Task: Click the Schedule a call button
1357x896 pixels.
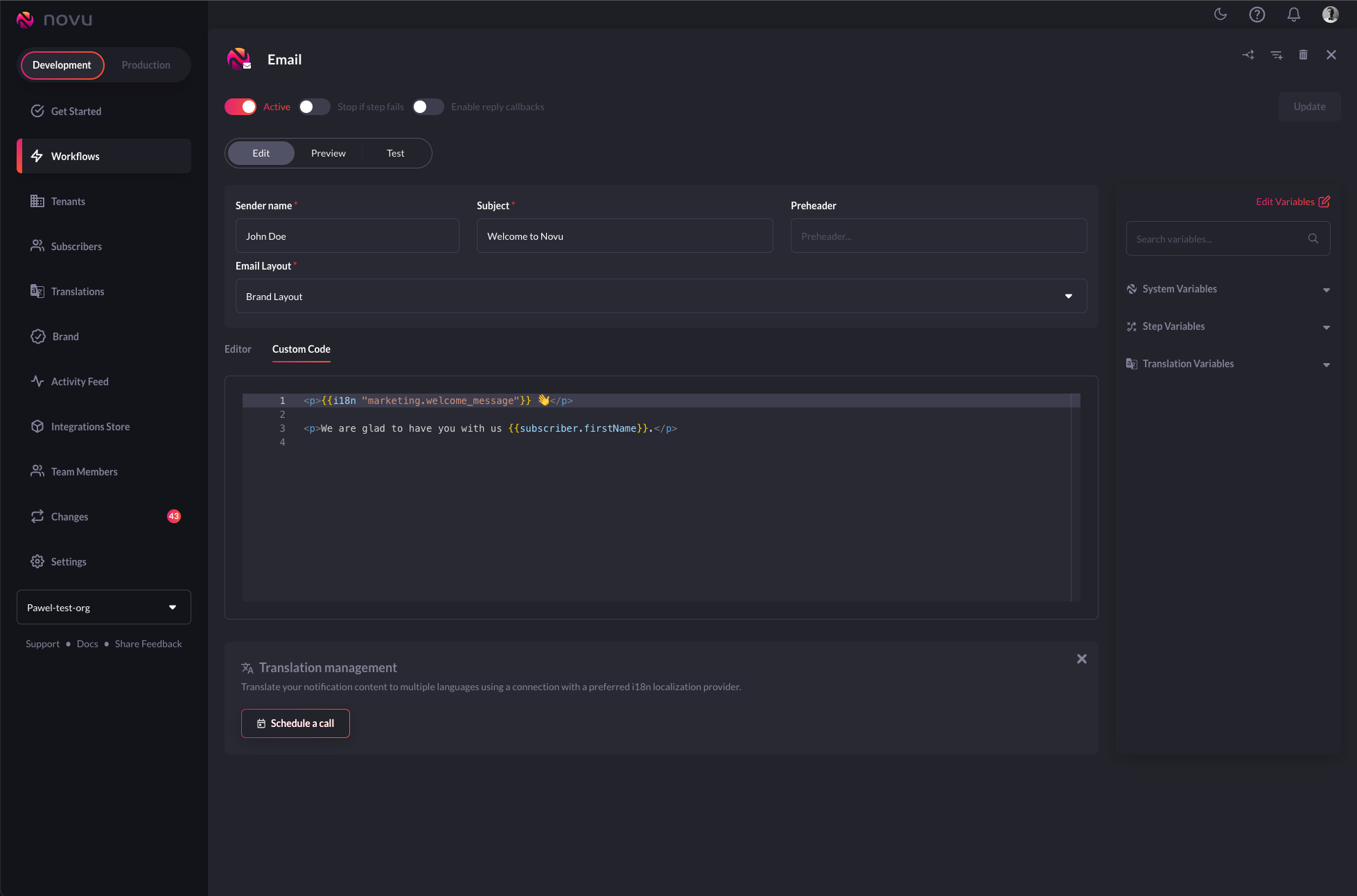Action: [x=295, y=723]
